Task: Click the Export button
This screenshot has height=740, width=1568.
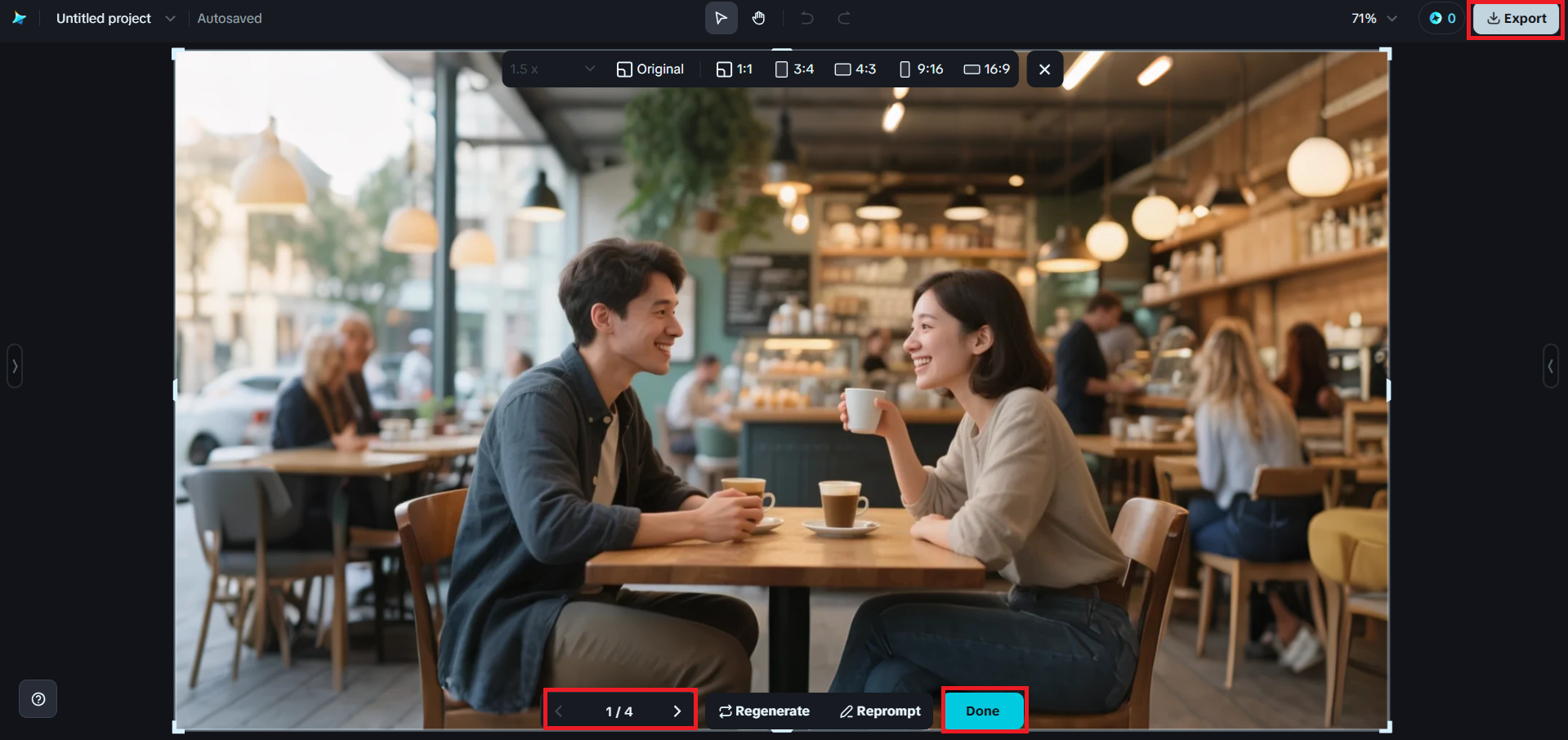Action: (x=1517, y=18)
